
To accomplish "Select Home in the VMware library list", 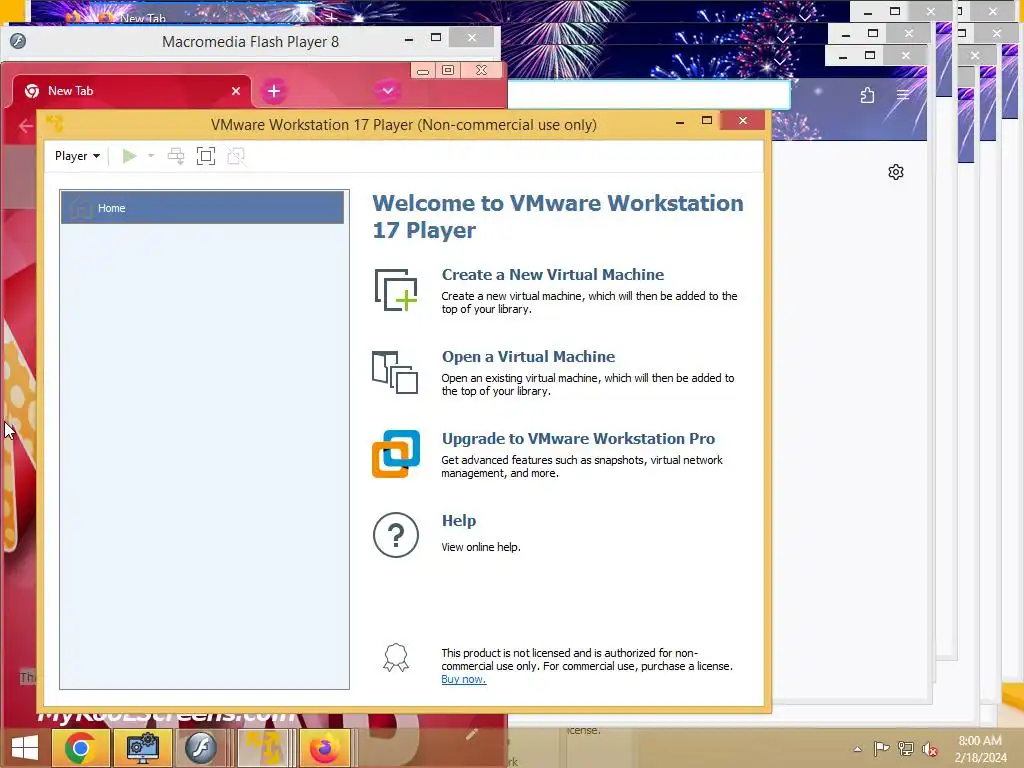I will click(202, 208).
